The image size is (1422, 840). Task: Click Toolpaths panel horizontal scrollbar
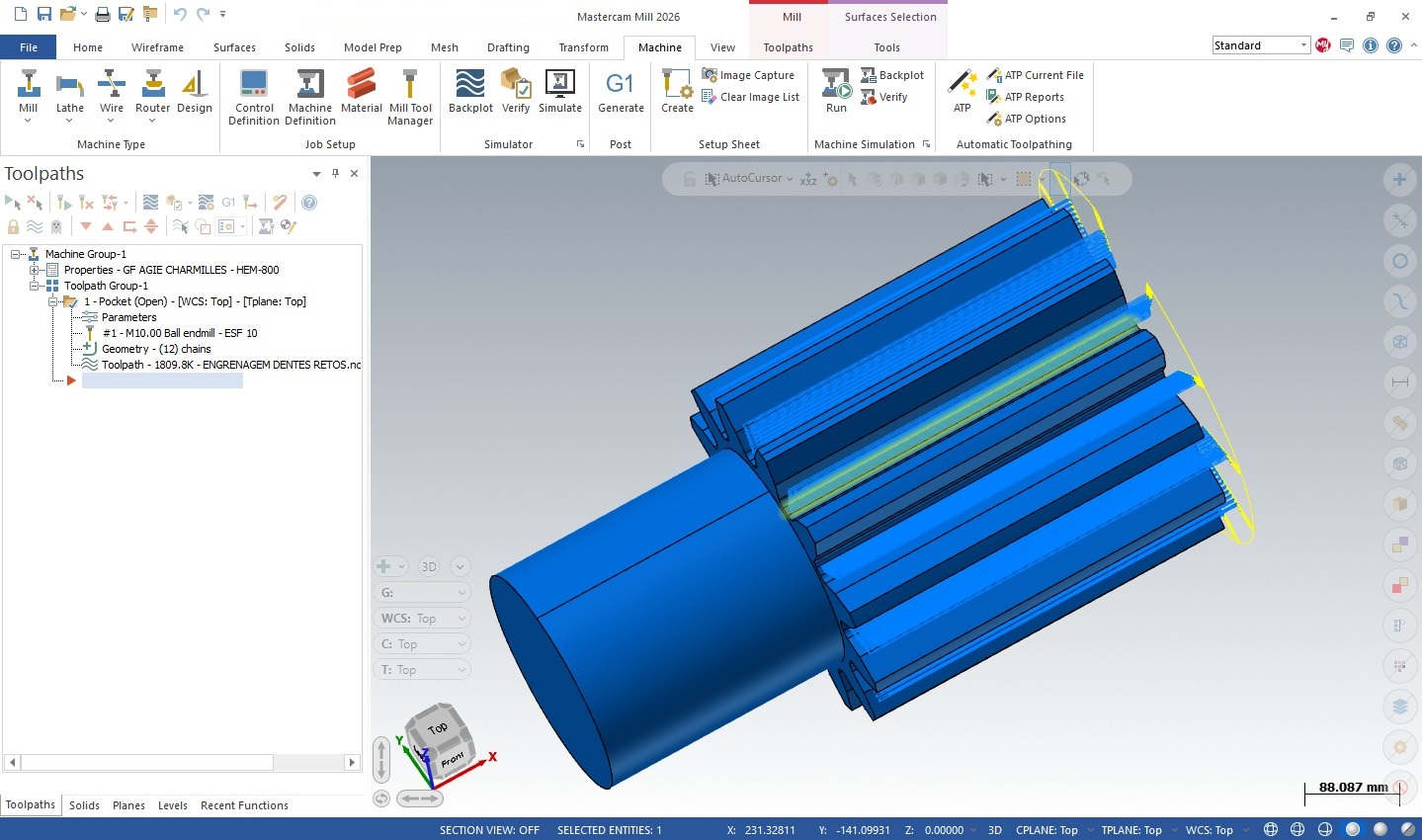[x=146, y=762]
